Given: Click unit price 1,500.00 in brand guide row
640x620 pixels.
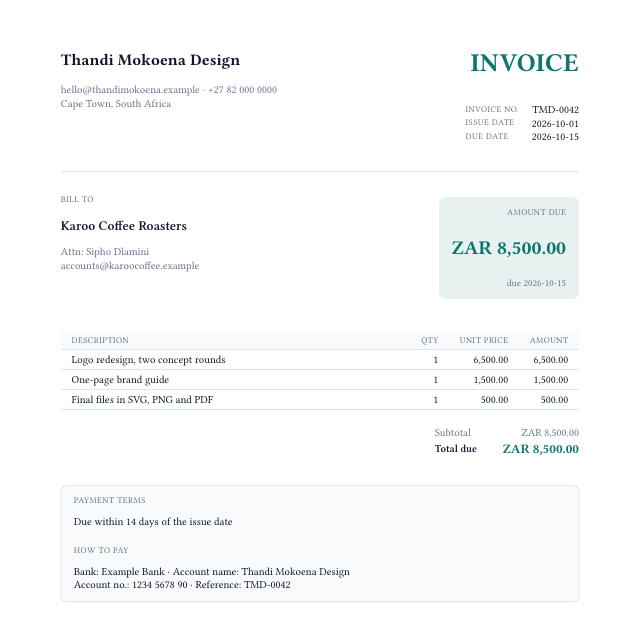Looking at the screenshot, I should point(491,380).
